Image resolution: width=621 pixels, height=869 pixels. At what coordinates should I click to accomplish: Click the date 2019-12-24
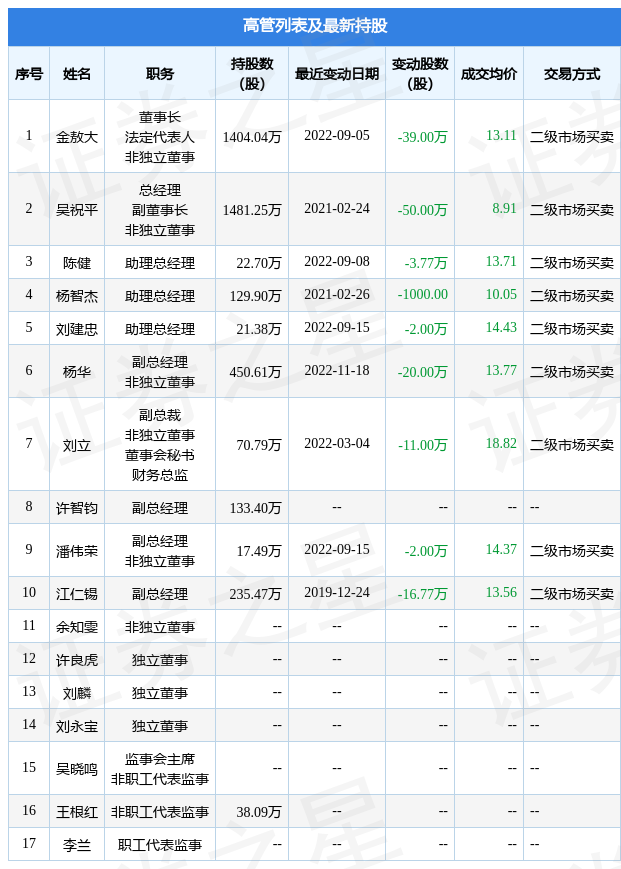tap(337, 592)
